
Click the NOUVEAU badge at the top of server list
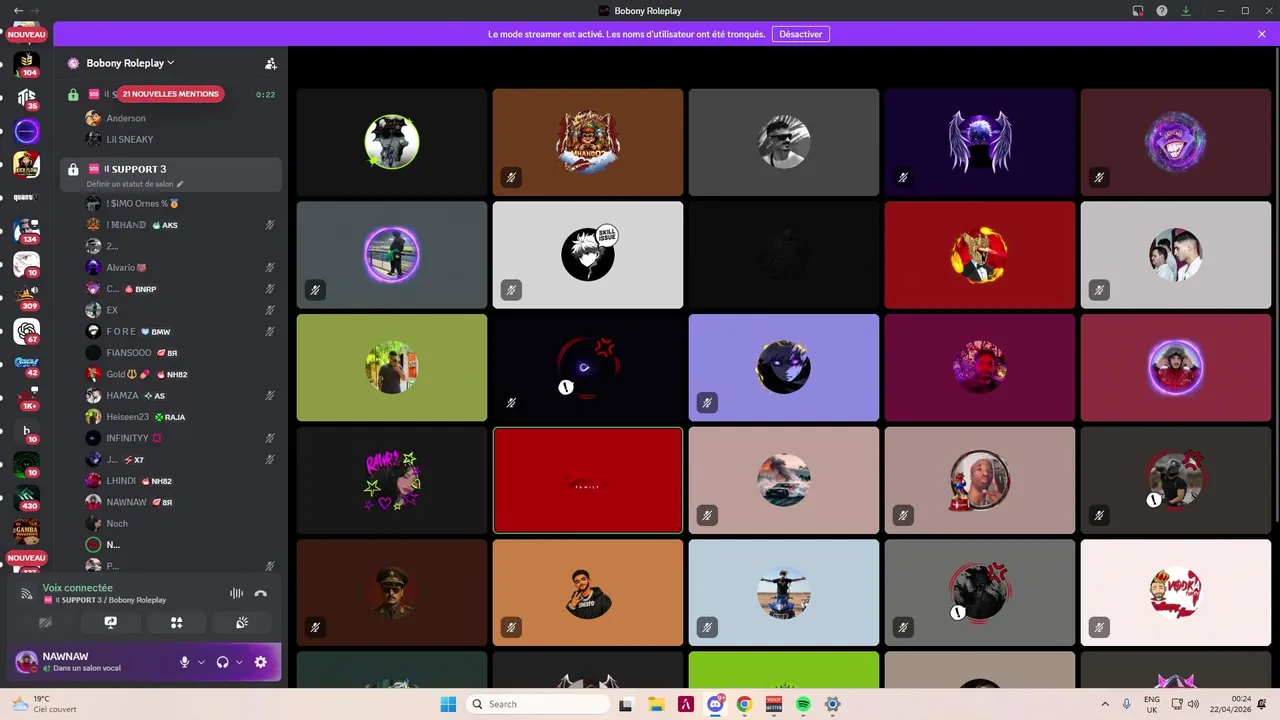[x=27, y=34]
